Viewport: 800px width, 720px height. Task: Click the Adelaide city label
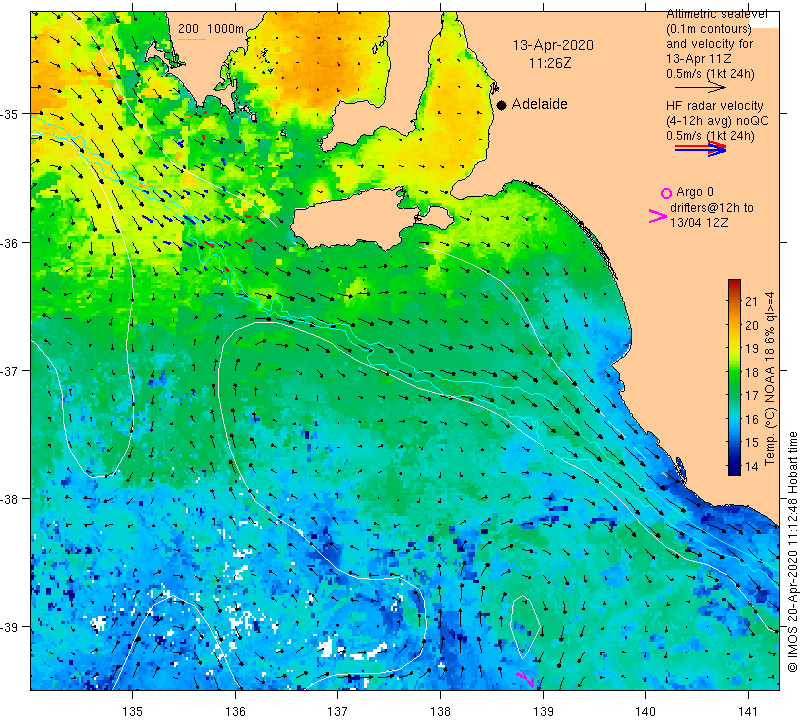coord(539,104)
